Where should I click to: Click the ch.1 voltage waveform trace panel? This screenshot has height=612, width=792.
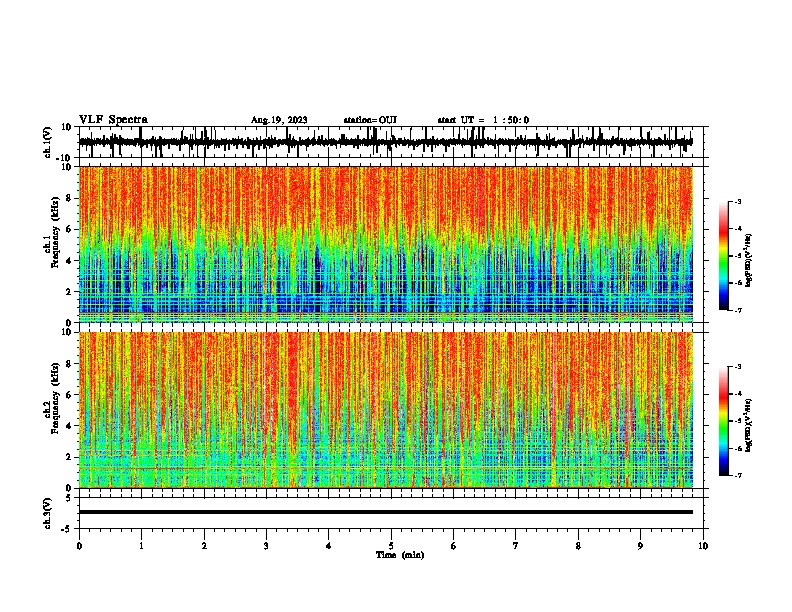(x=391, y=142)
